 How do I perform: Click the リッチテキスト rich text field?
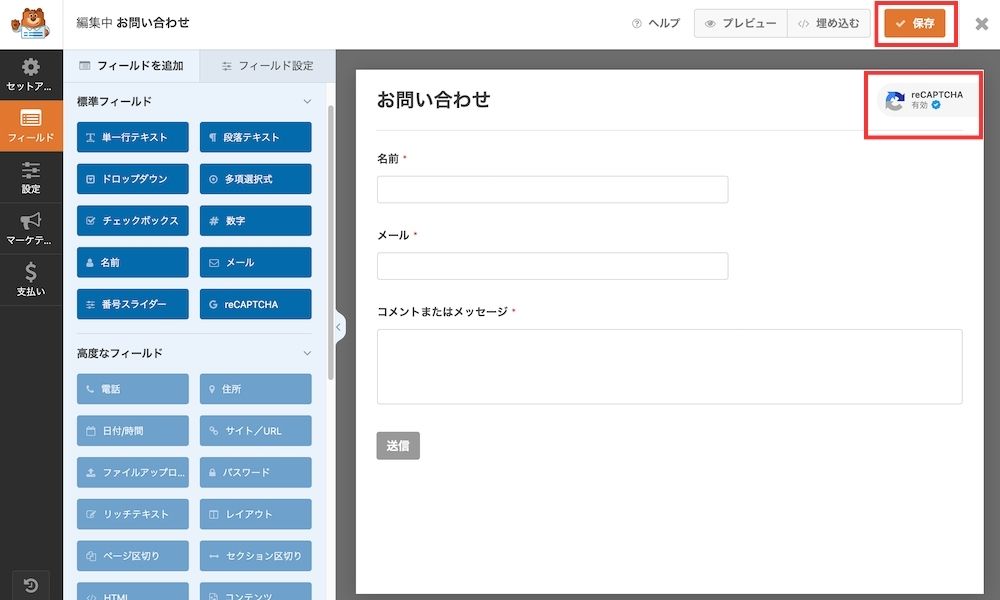[x=133, y=514]
